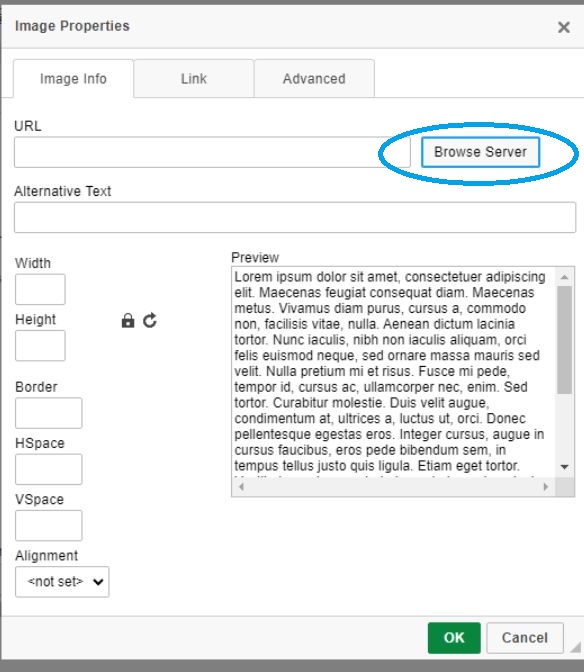The height and width of the screenshot is (672, 584).
Task: Confirm with the green OK button
Action: tap(454, 638)
